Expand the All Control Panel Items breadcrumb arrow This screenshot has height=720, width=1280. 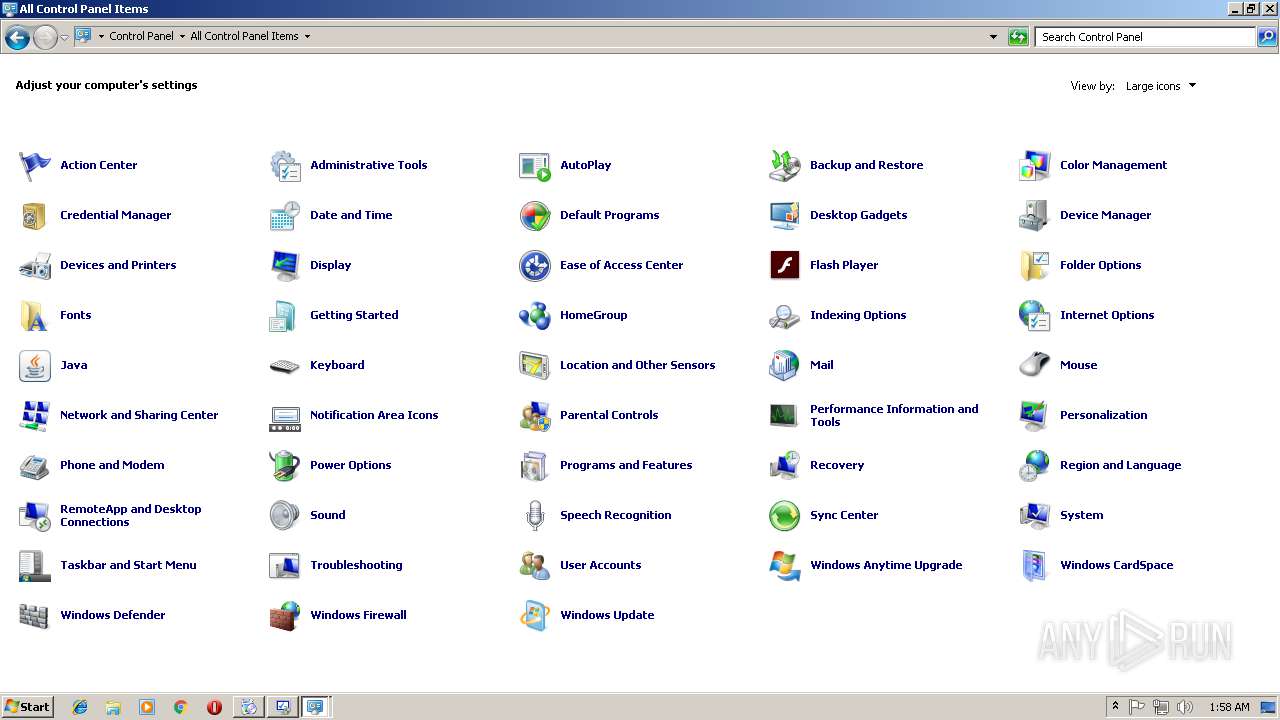[307, 36]
